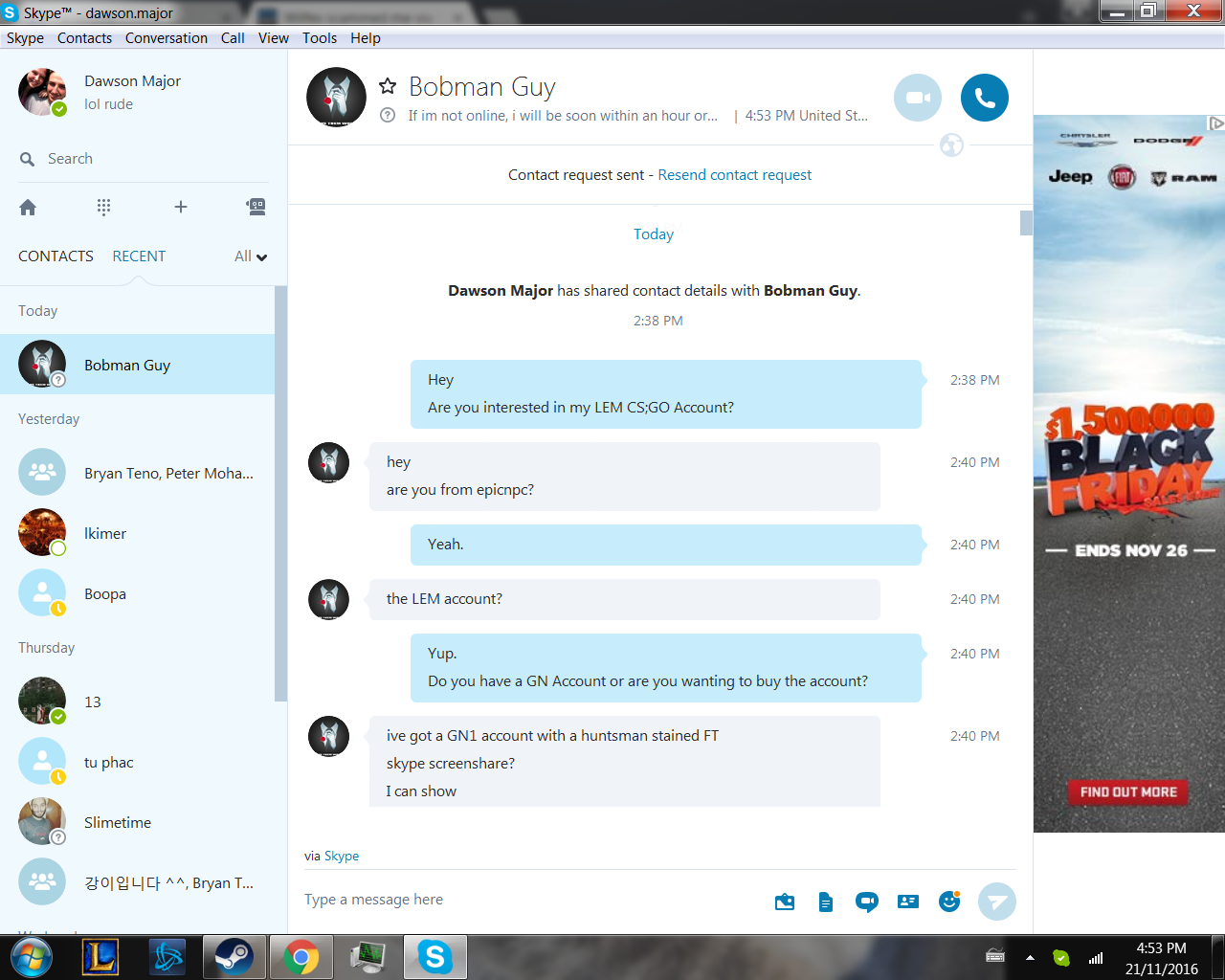Expand the All filter dropdown
The height and width of the screenshot is (980, 1225).
point(251,256)
